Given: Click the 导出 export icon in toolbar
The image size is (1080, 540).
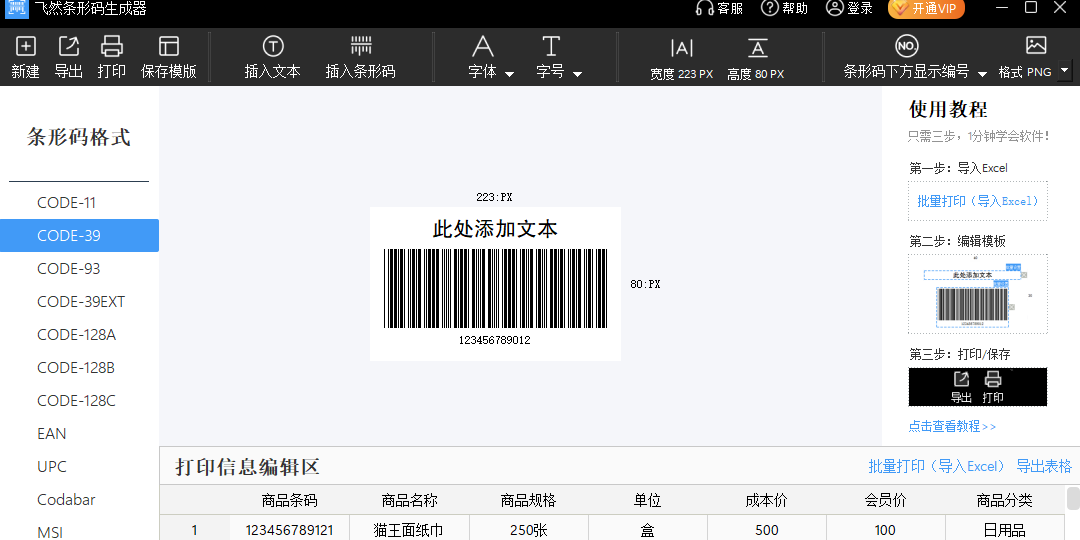Looking at the screenshot, I should click(x=68, y=46).
